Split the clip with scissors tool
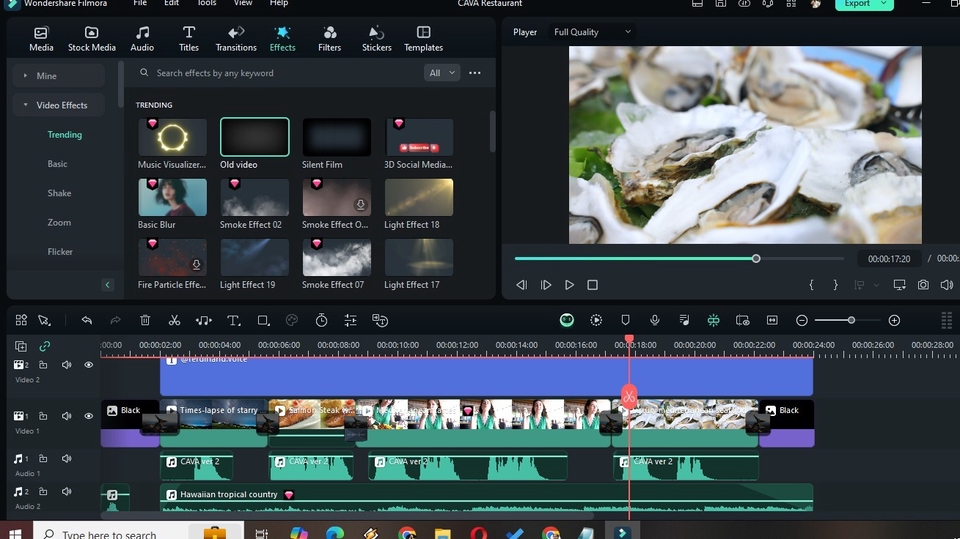Viewport: 960px width, 539px height. (174, 320)
